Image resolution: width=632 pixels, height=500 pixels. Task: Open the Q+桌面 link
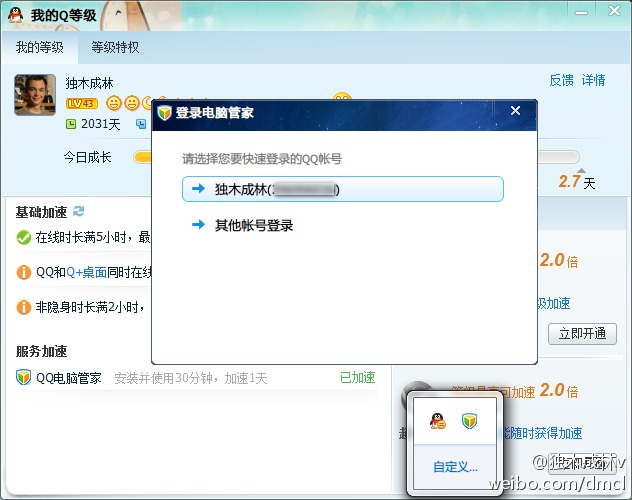pyautogui.click(x=86, y=272)
